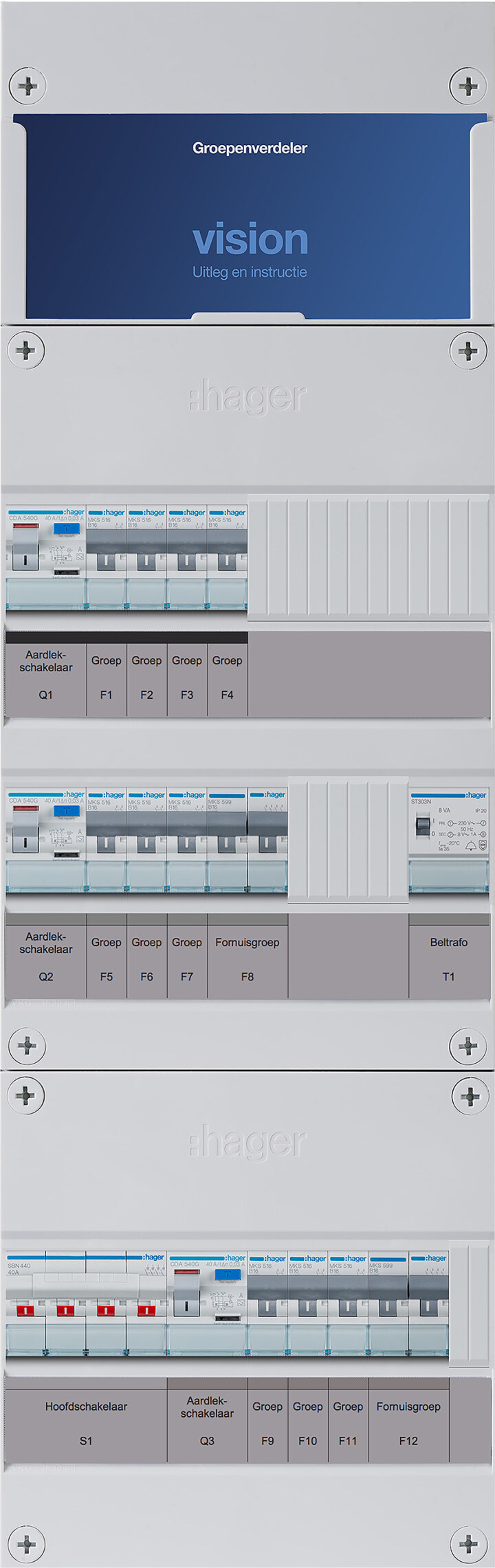Open the blue Groepenverdeler vision instruction card
The width and height of the screenshot is (495, 1568).
point(249,216)
